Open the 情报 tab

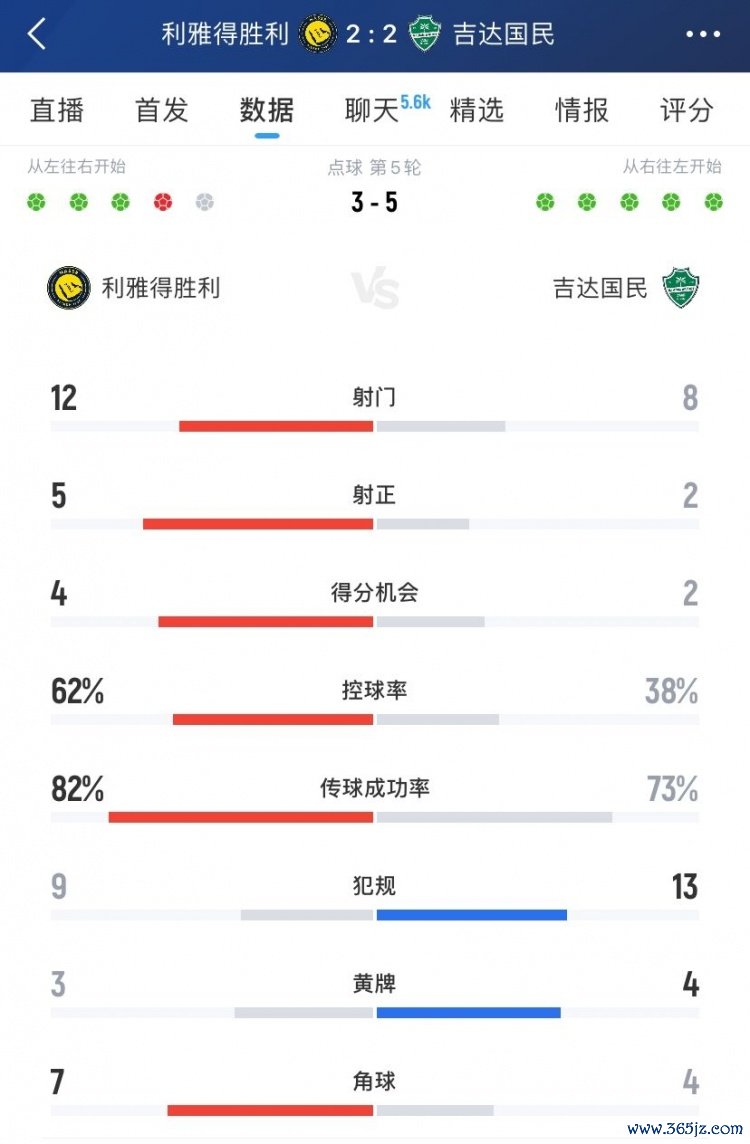point(582,109)
